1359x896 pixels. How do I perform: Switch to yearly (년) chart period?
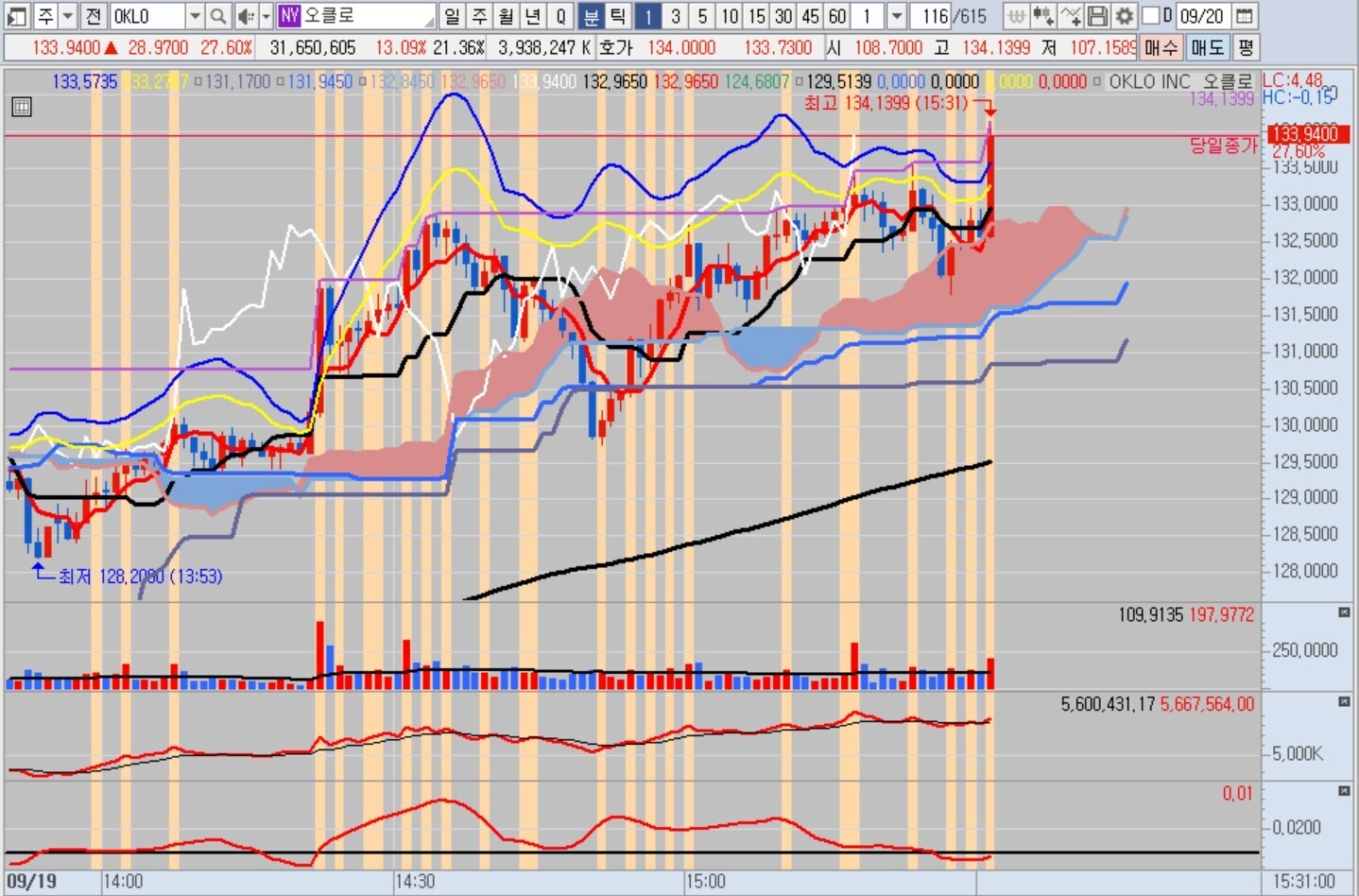click(x=533, y=16)
